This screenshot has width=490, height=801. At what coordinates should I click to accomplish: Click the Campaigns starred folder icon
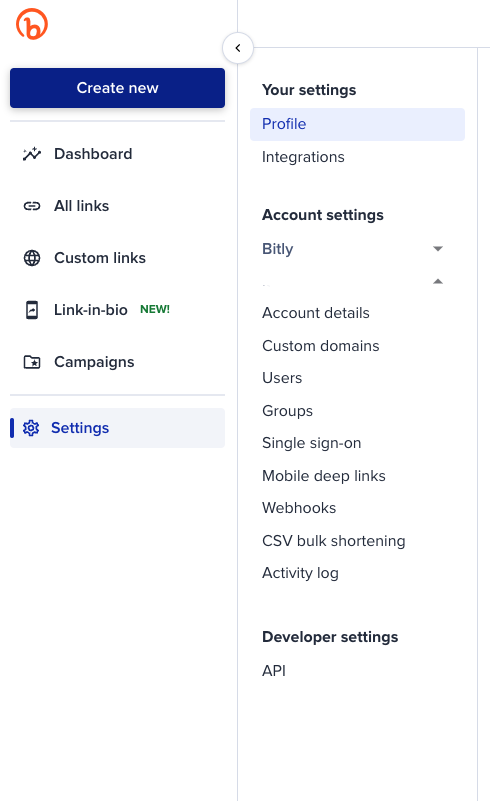(32, 362)
